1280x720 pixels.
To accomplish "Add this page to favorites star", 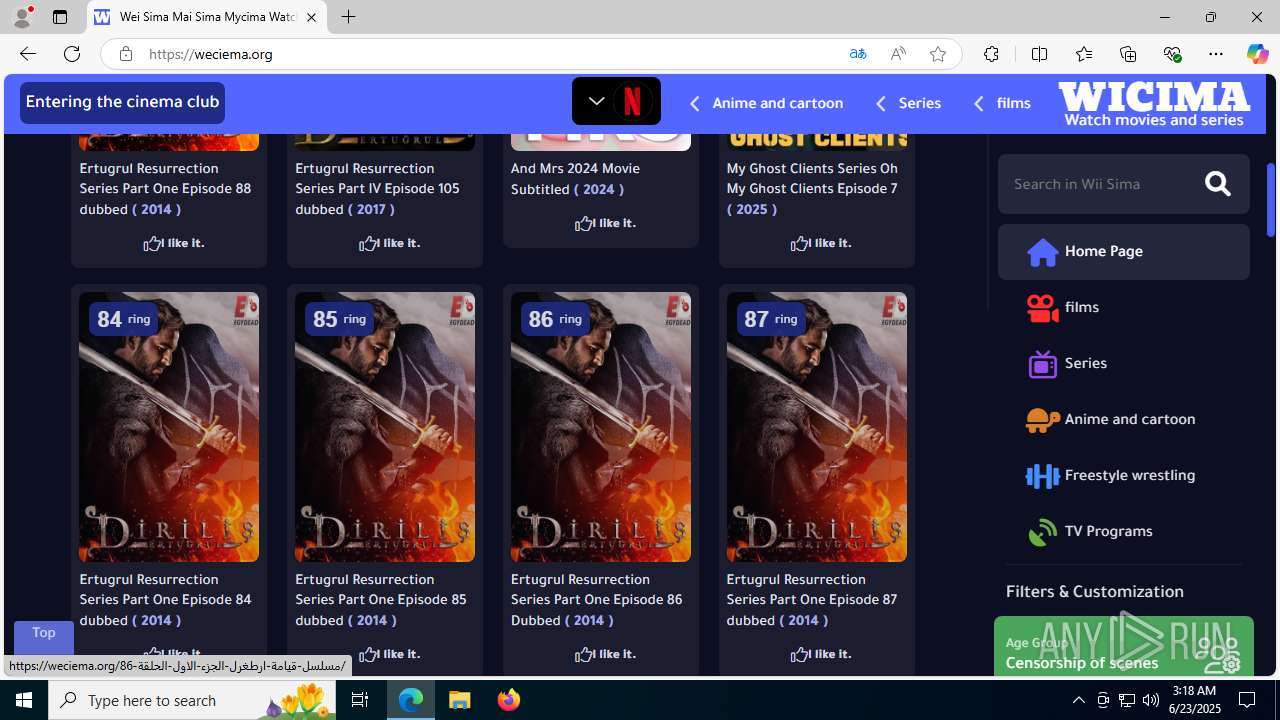I will [x=937, y=54].
